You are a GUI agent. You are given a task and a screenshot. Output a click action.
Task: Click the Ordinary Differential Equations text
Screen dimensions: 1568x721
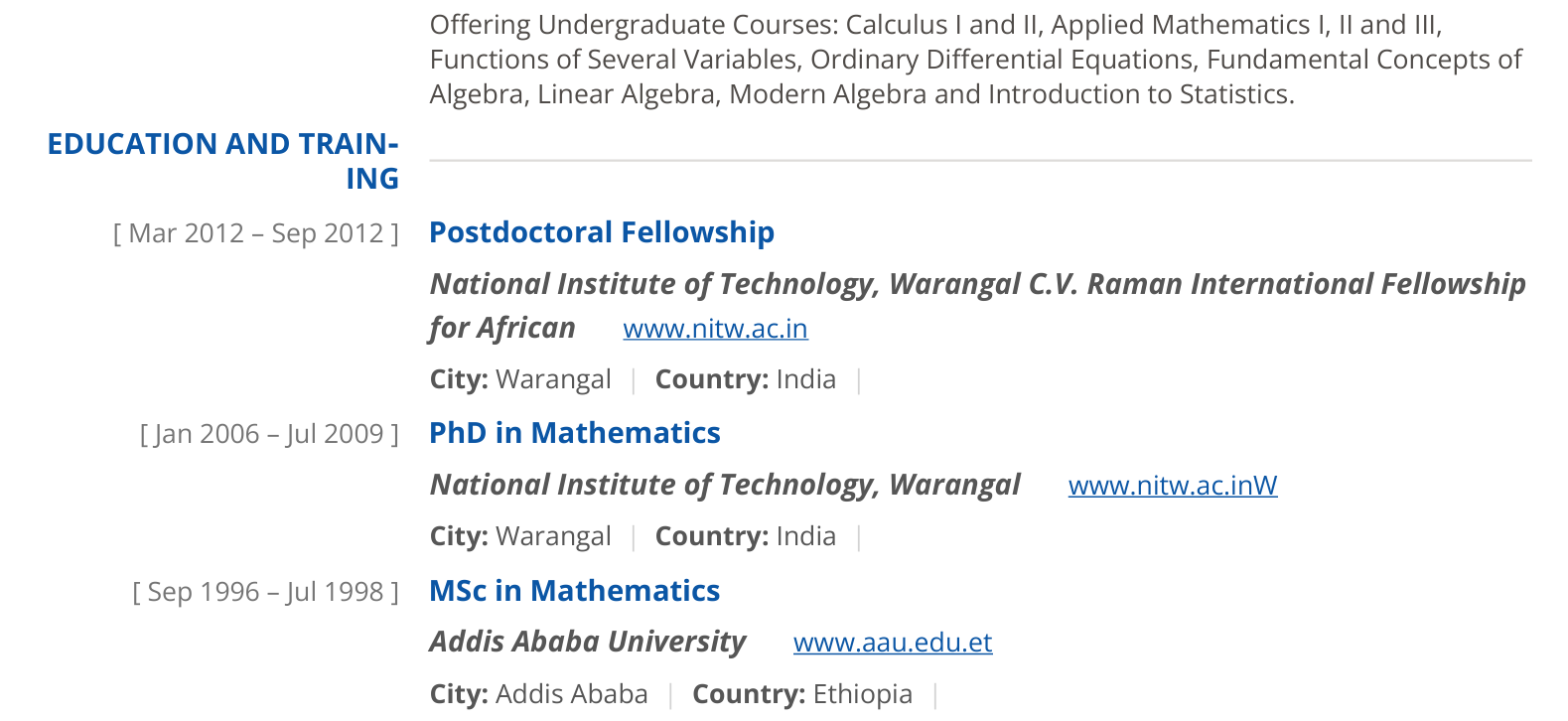(1002, 60)
